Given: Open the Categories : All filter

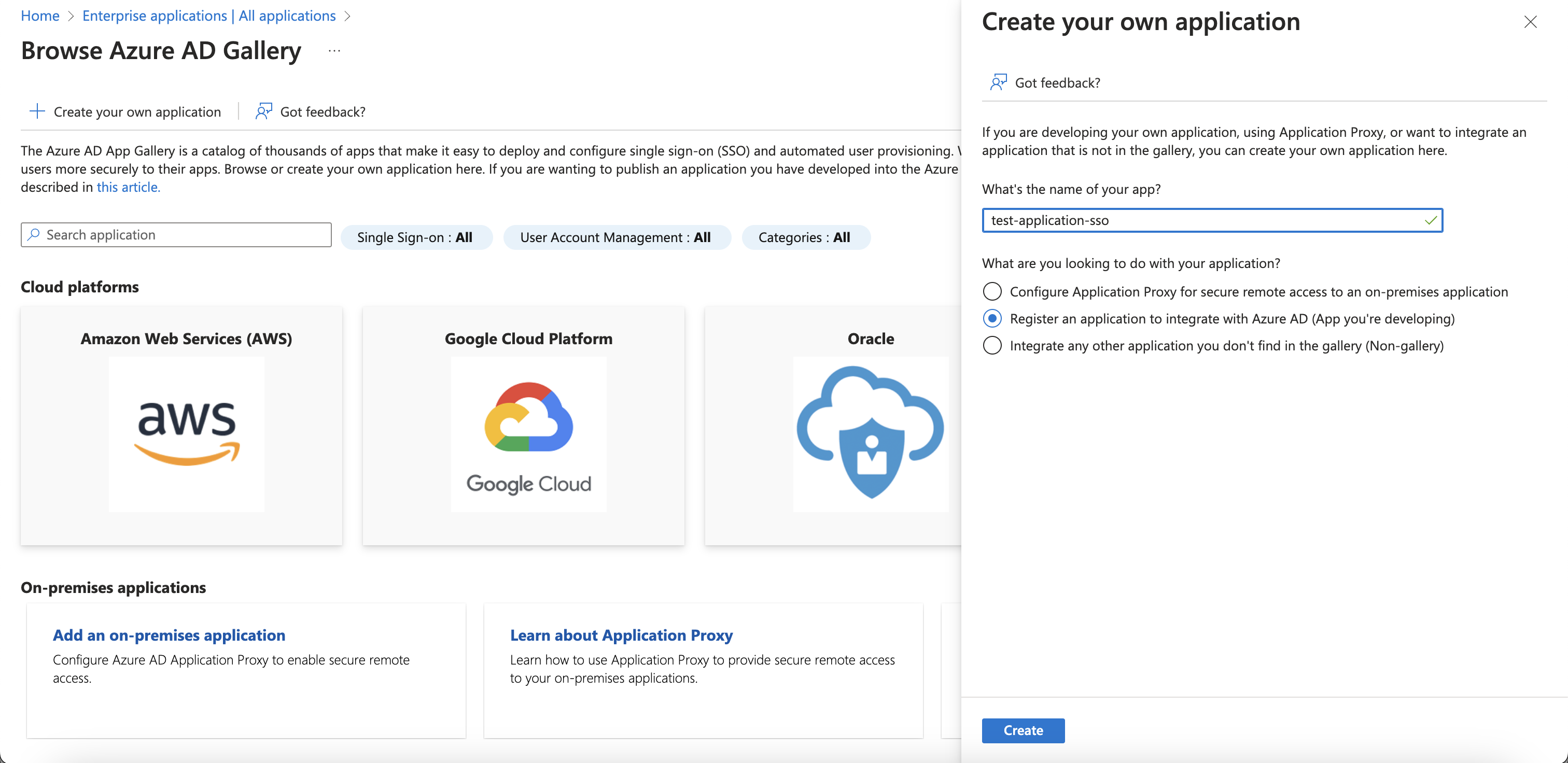Looking at the screenshot, I should 804,237.
